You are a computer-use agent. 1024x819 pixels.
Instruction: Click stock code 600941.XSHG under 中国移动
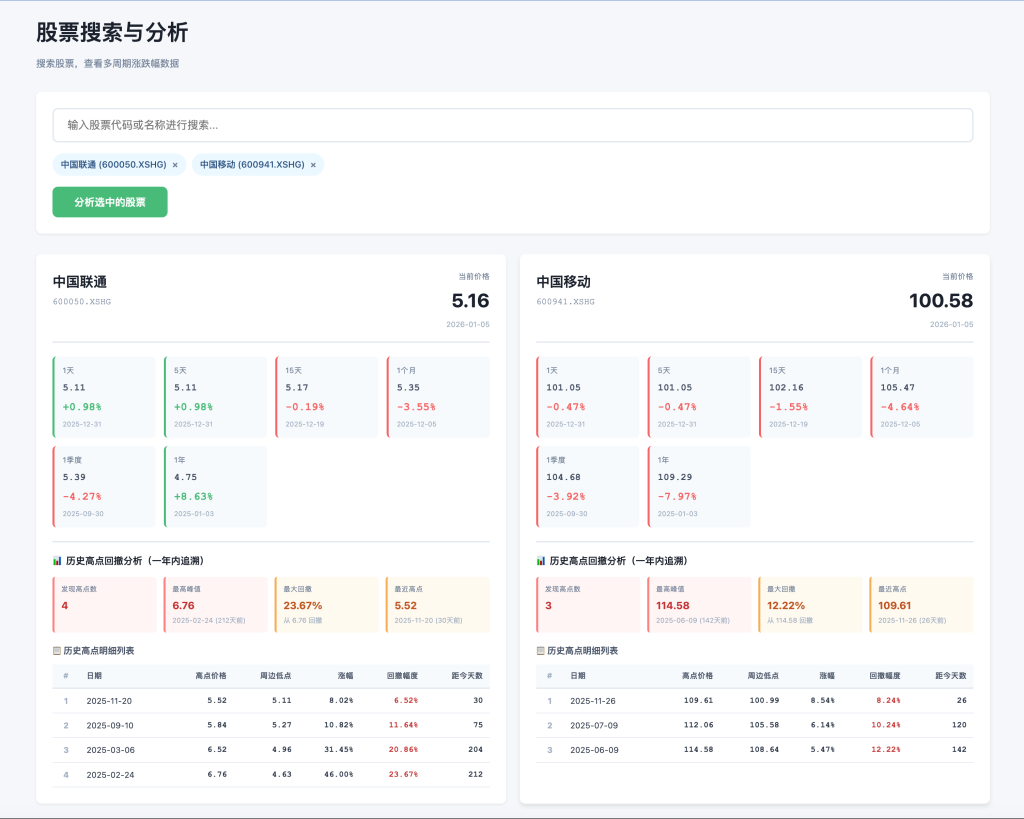click(x=566, y=302)
